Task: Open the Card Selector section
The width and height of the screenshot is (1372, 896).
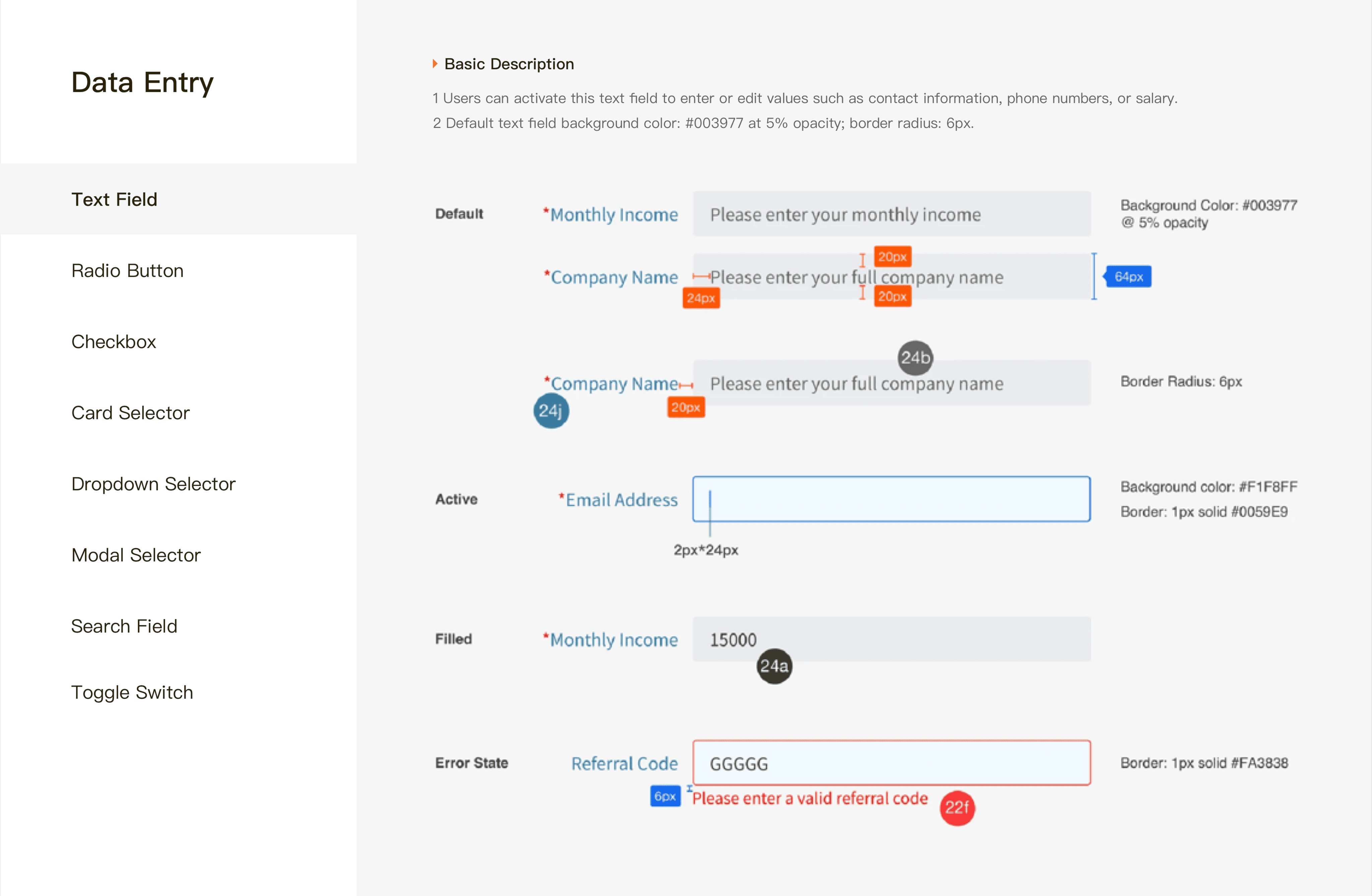Action: pyautogui.click(x=130, y=413)
